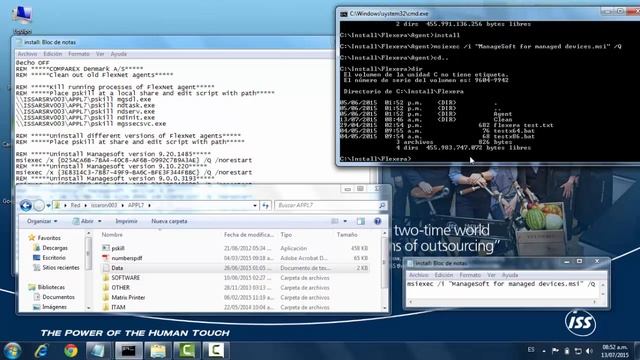Click APPL7 in the Explorer address path

point(136,205)
